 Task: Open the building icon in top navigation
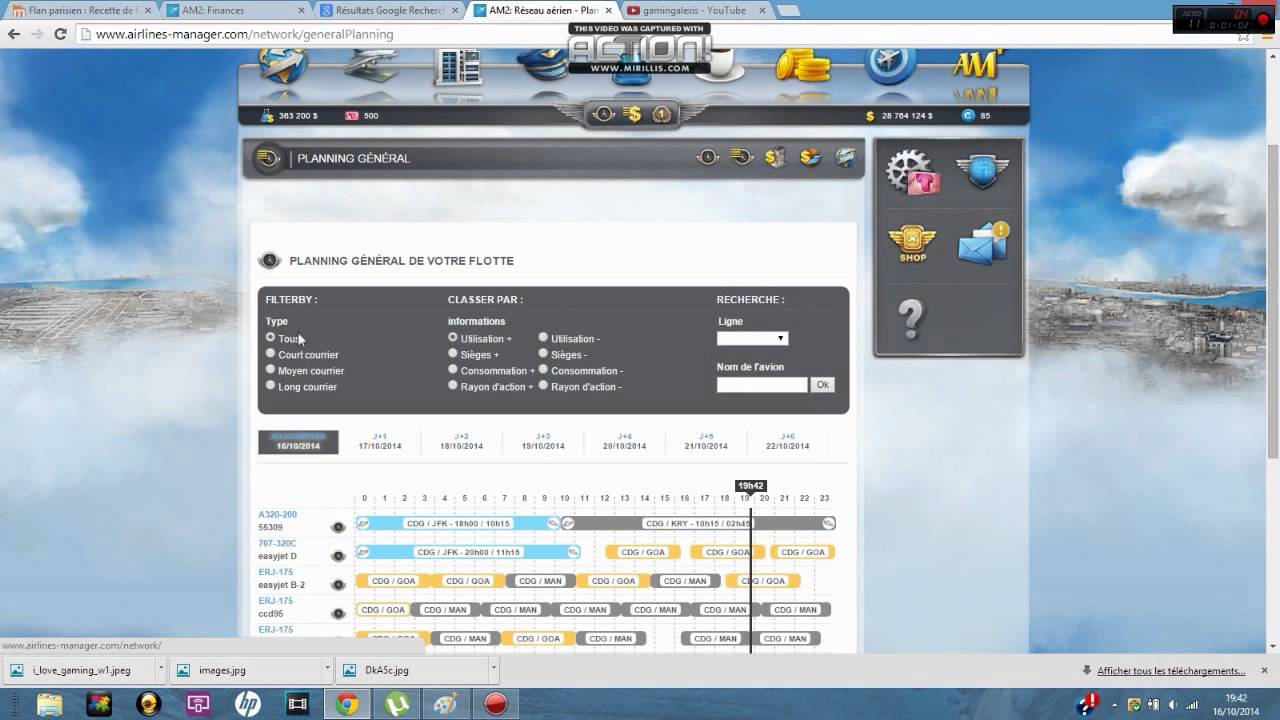pyautogui.click(x=459, y=66)
